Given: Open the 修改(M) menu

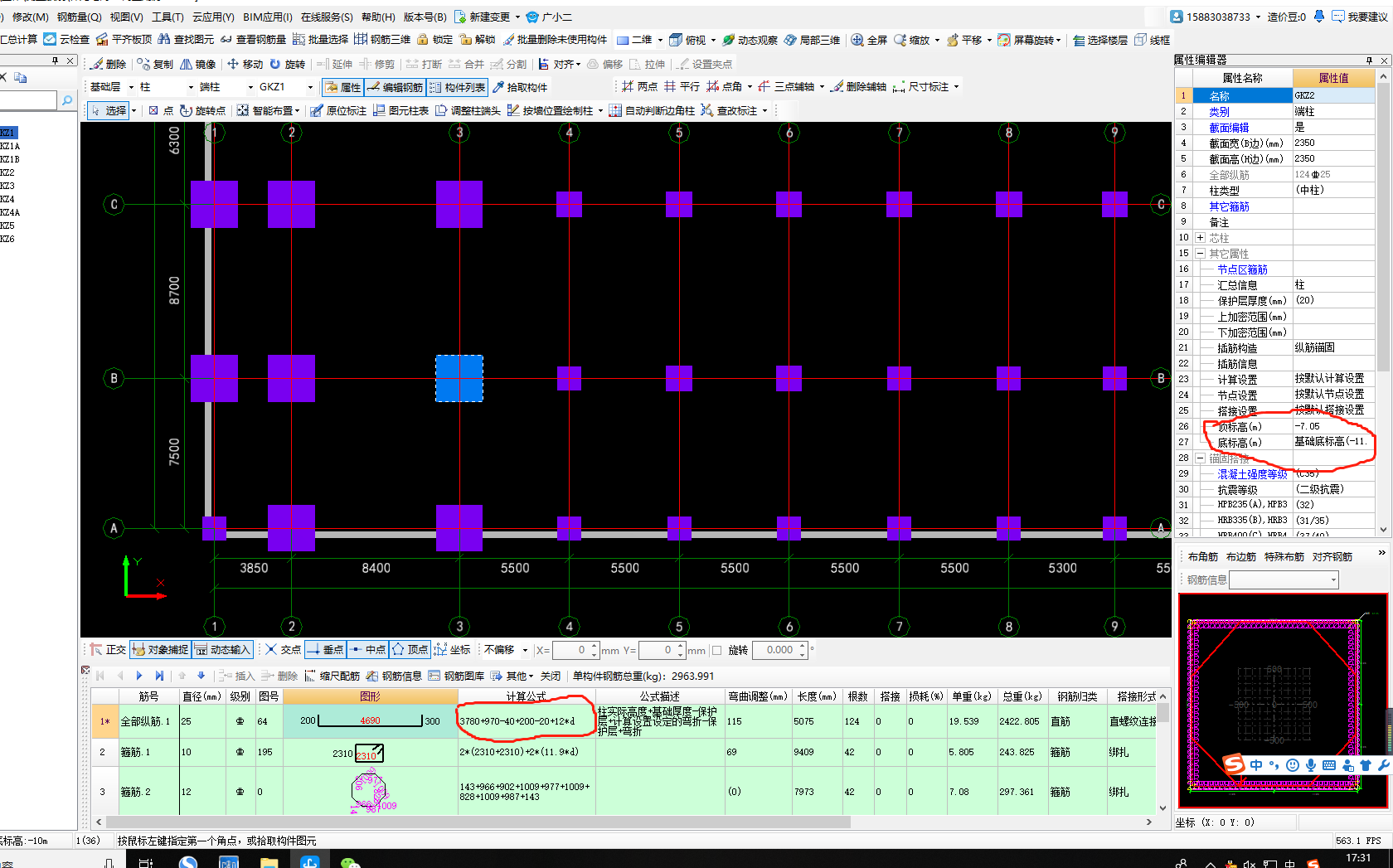Looking at the screenshot, I should tap(30, 17).
